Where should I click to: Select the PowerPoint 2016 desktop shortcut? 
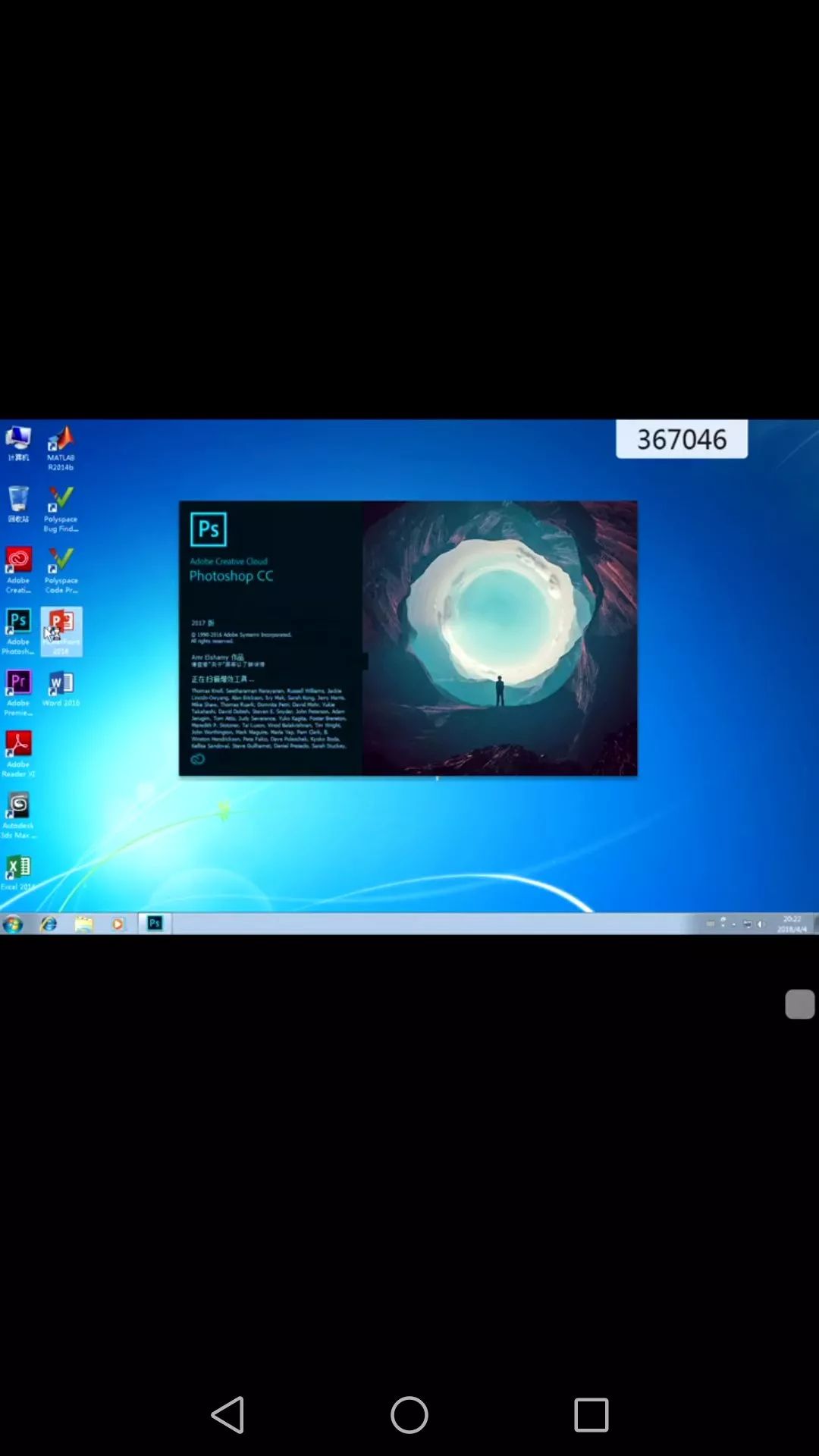[x=61, y=632]
